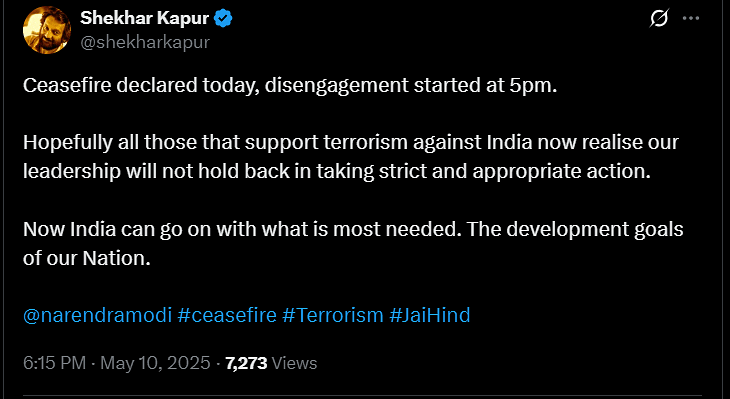This screenshot has height=399, width=730.
Task: Follow the #ceasefire hashtag
Action: (x=227, y=315)
